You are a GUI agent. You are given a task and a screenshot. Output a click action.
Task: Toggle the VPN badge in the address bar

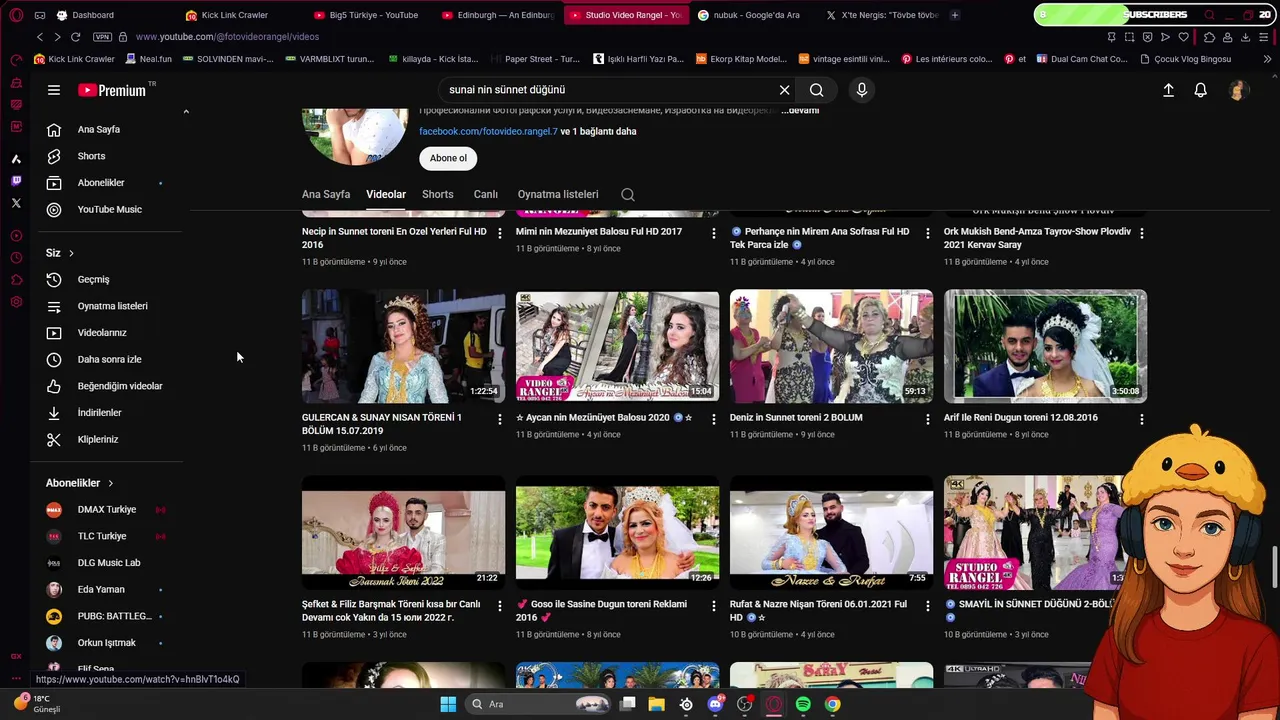pos(102,37)
